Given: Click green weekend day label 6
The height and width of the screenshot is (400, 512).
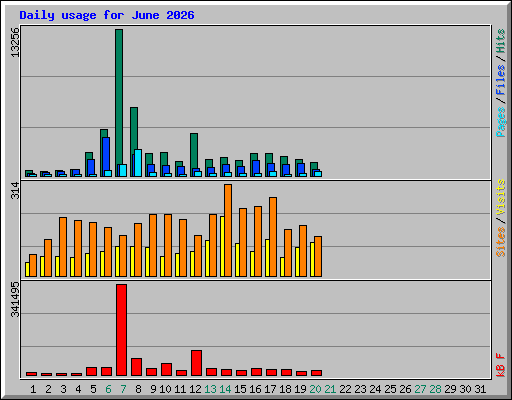Looking at the screenshot, I should (108, 389).
